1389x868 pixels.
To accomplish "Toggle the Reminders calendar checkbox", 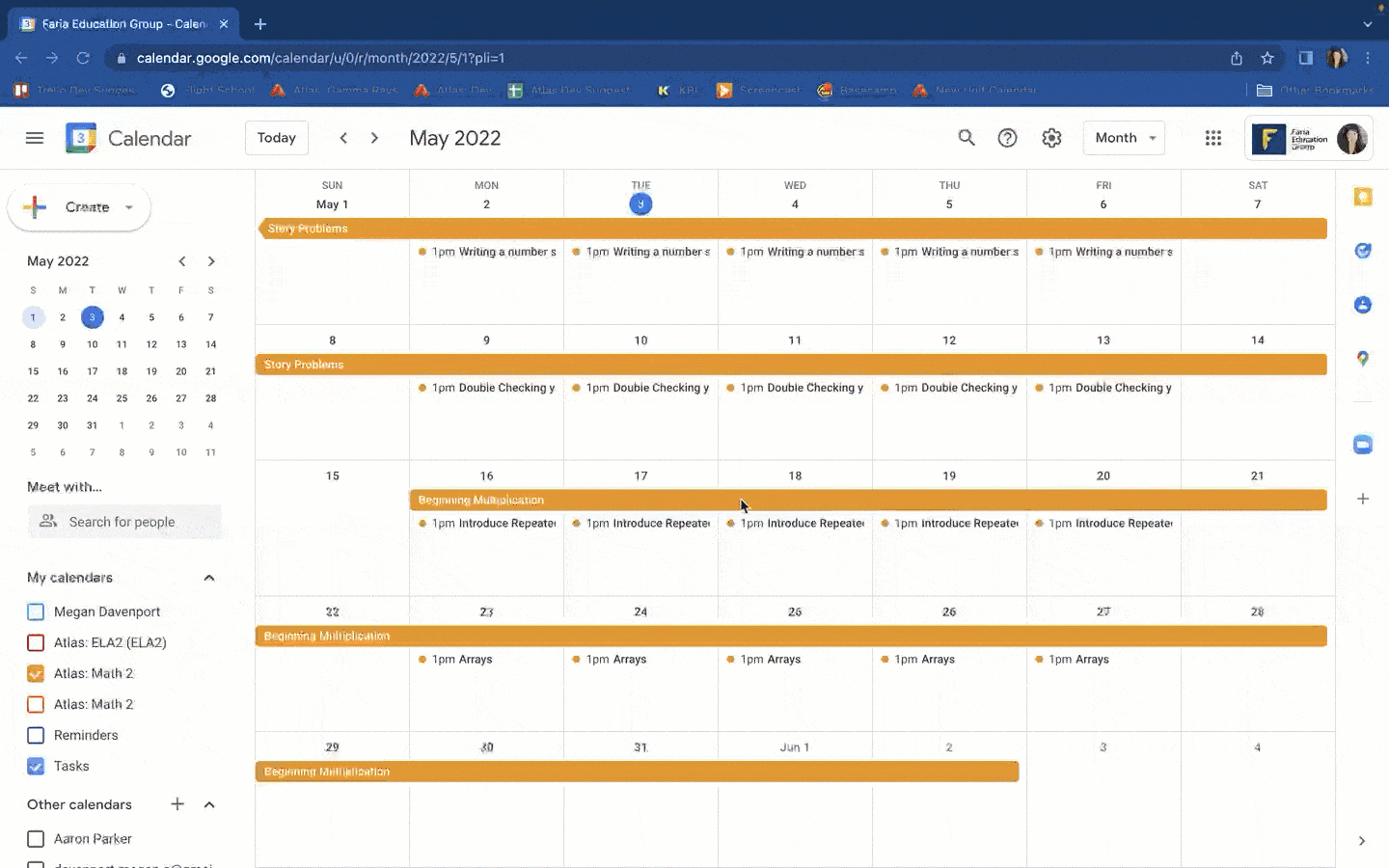I will (36, 735).
